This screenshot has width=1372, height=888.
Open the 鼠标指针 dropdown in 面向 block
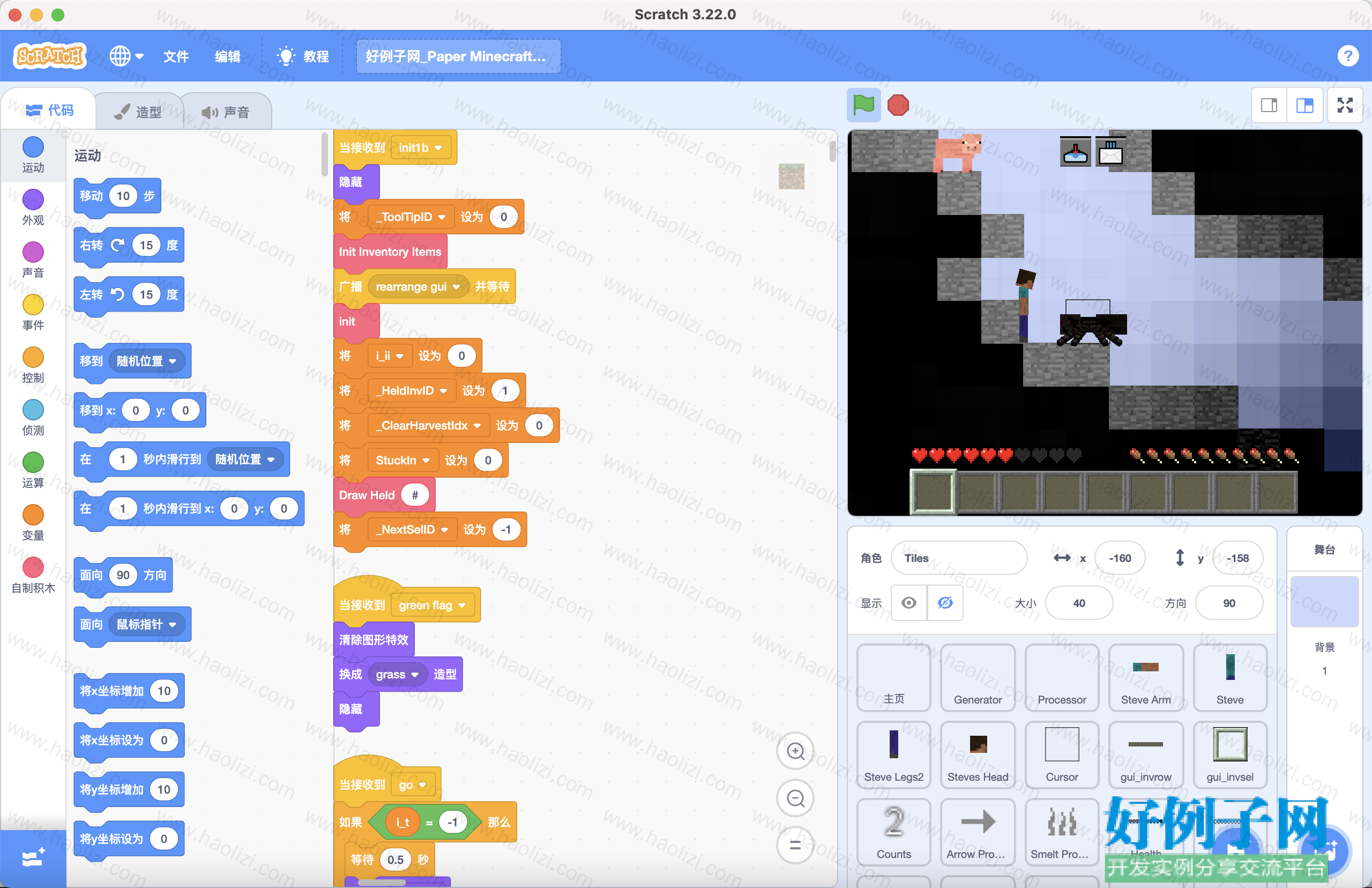146,624
